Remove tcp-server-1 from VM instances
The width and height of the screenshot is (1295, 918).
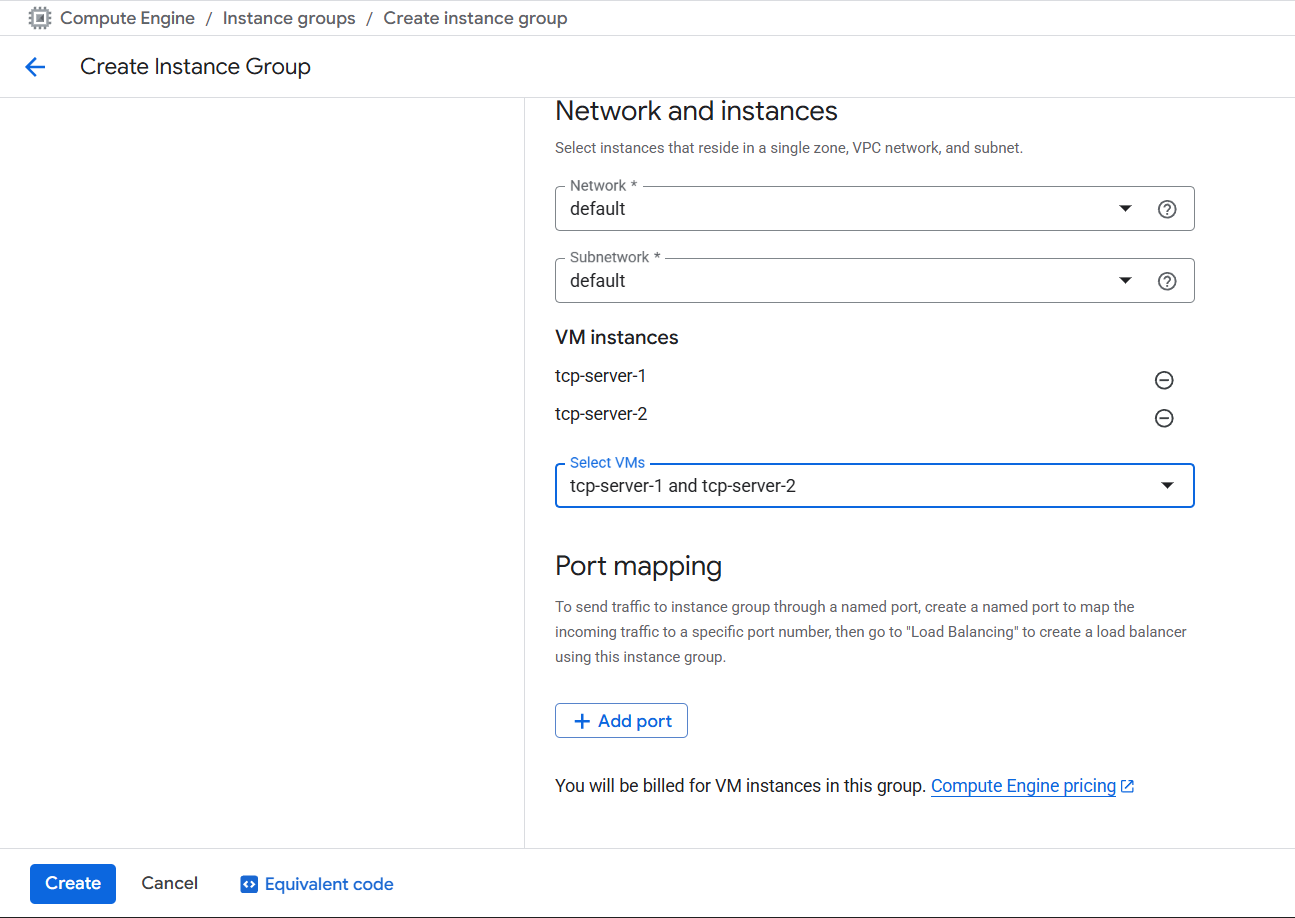[1164, 380]
